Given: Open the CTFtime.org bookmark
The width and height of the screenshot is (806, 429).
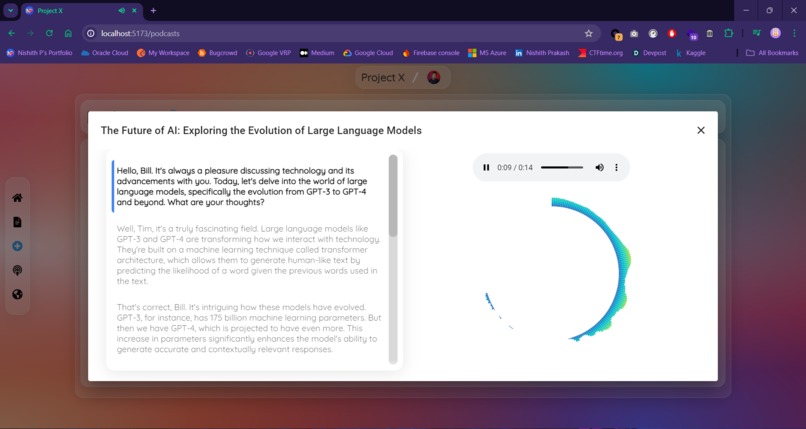Looking at the screenshot, I should tap(600, 53).
